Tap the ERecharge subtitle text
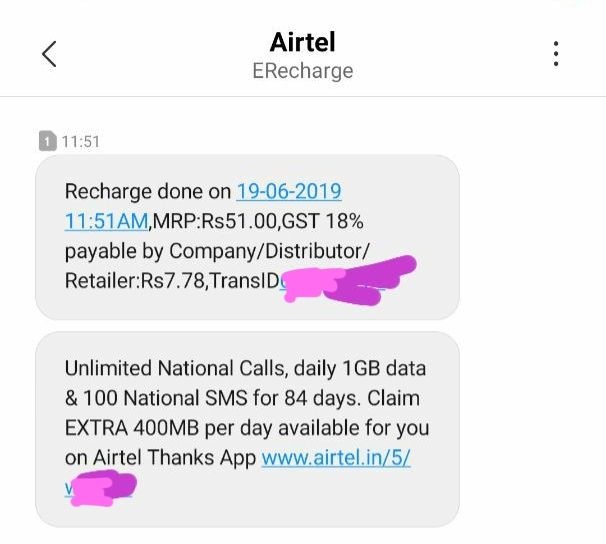 303,71
